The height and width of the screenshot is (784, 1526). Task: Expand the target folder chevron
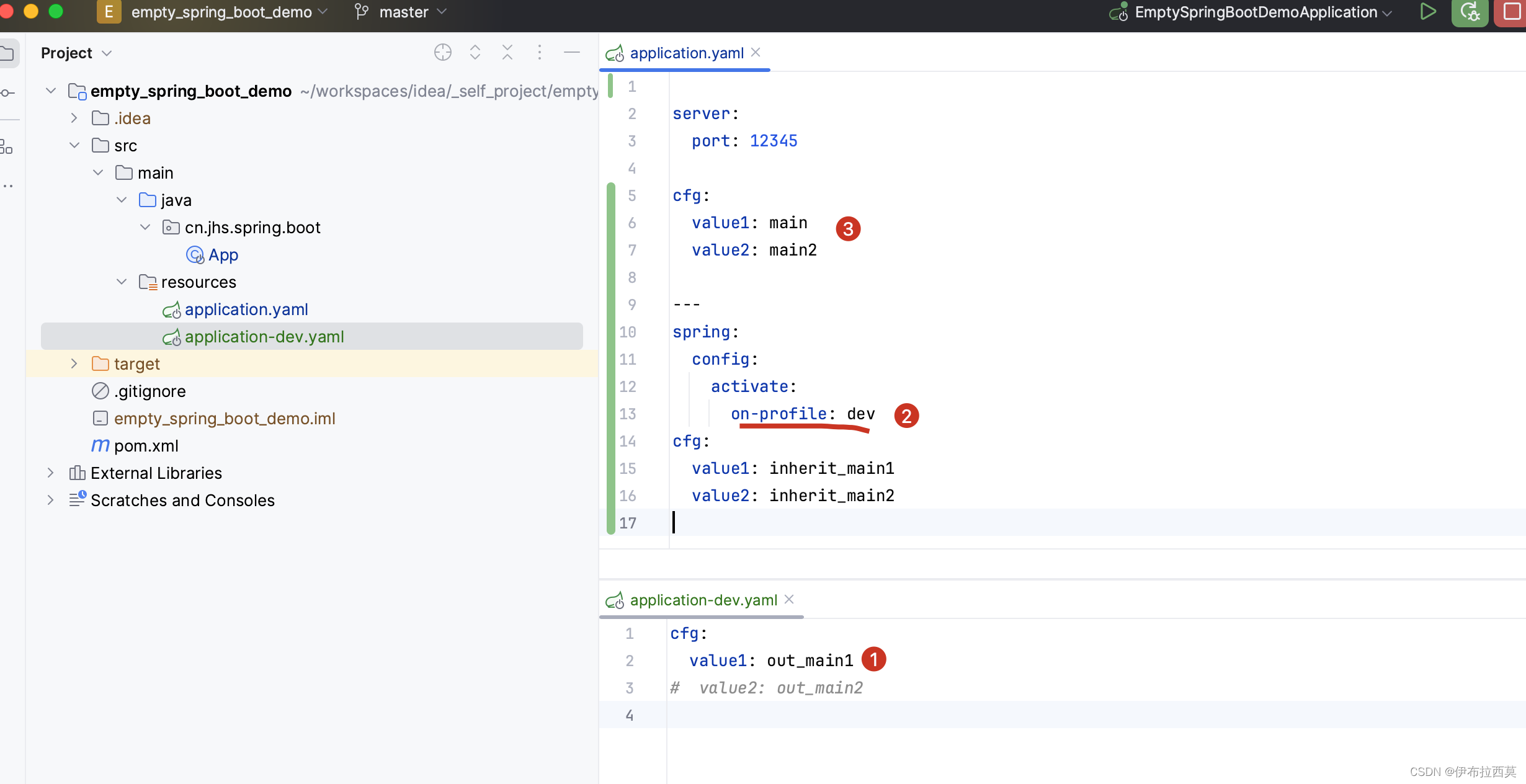(x=74, y=364)
